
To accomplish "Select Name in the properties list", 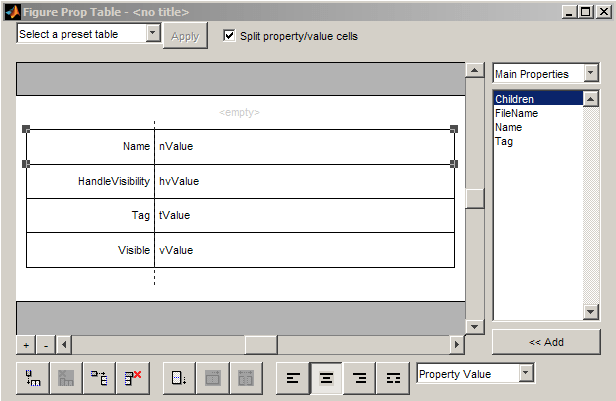I will pyautogui.click(x=538, y=127).
